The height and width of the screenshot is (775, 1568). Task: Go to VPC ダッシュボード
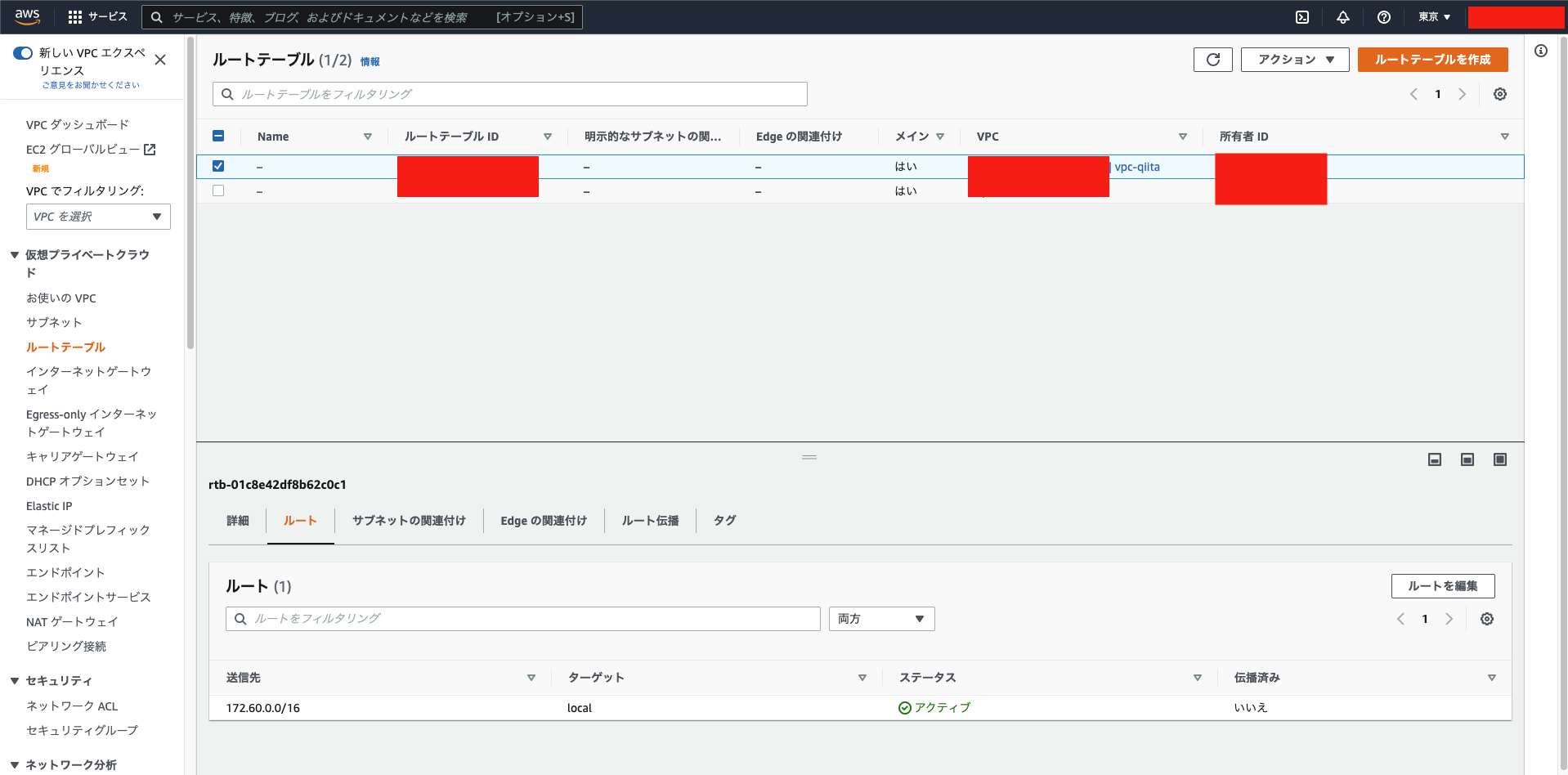(x=78, y=125)
